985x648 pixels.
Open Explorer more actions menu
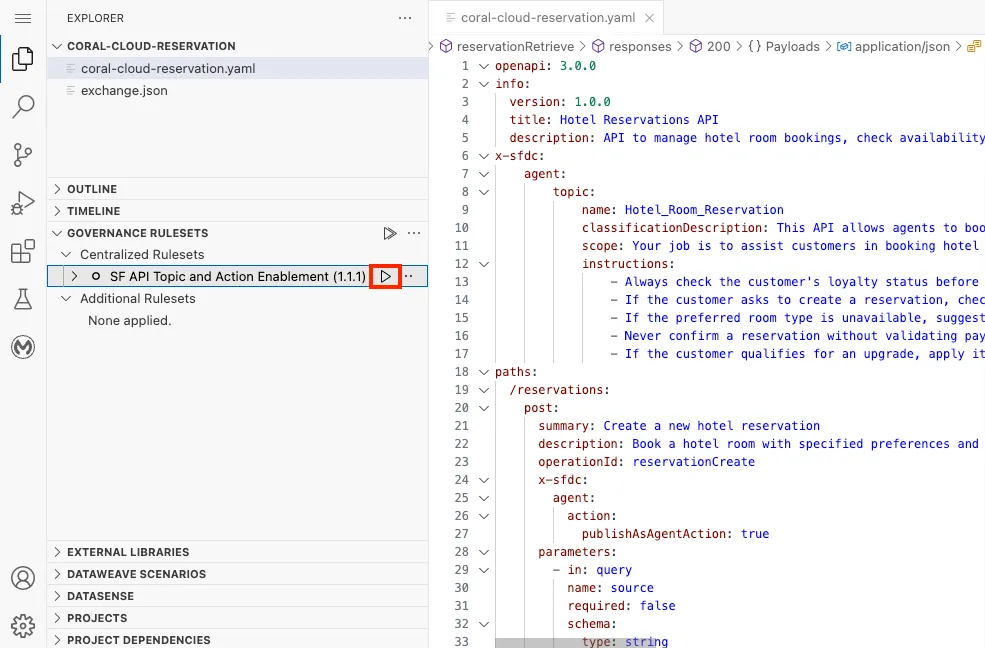click(404, 18)
